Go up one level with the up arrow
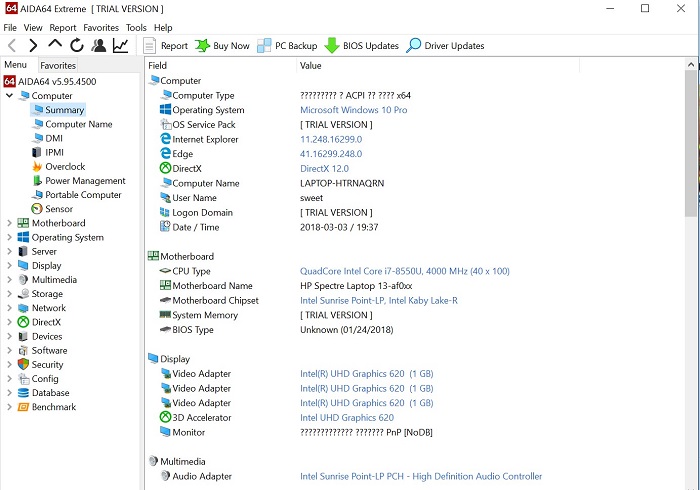 55,44
